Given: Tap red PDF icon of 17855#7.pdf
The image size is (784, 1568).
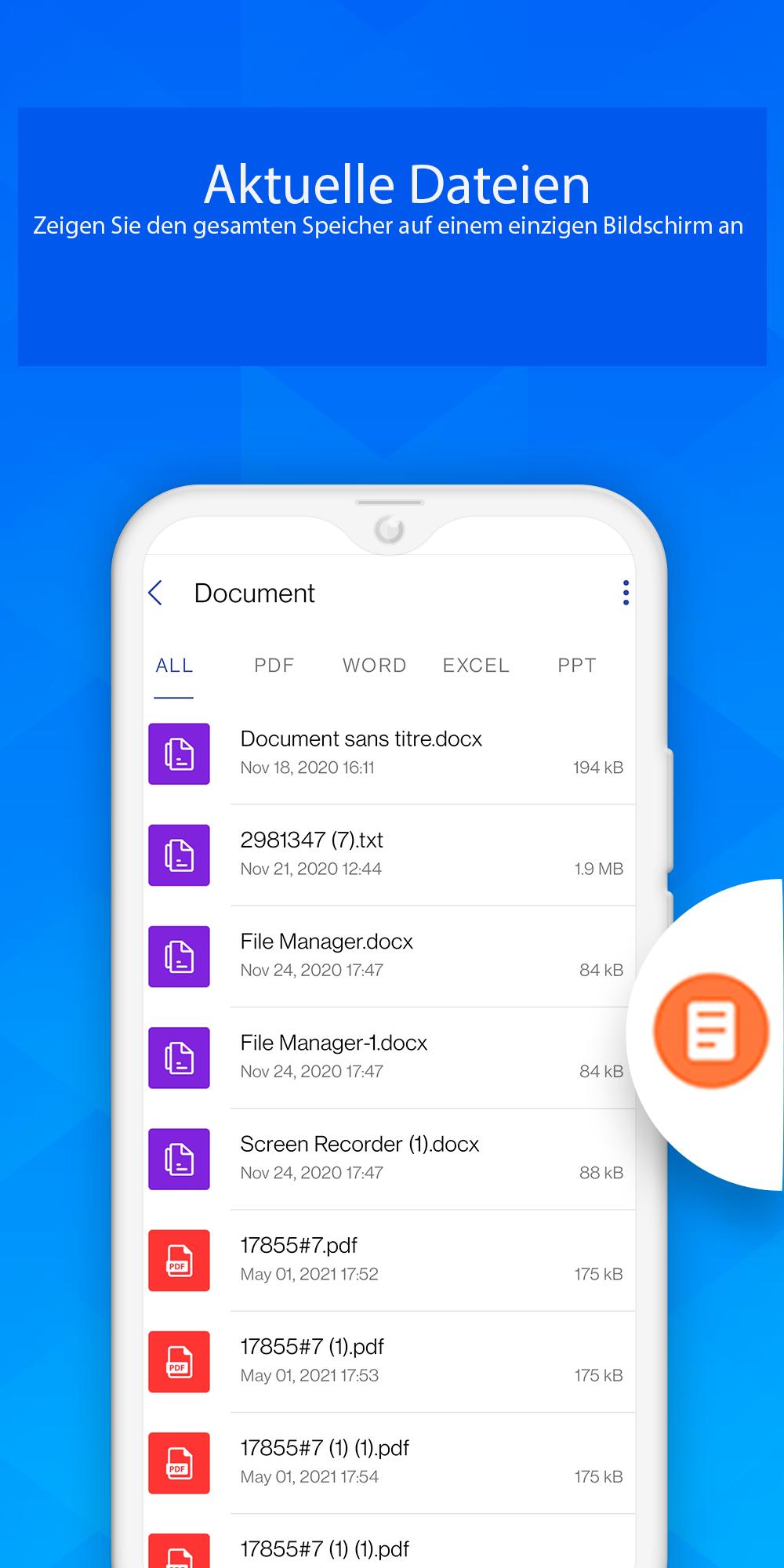Looking at the screenshot, I should click(179, 1260).
